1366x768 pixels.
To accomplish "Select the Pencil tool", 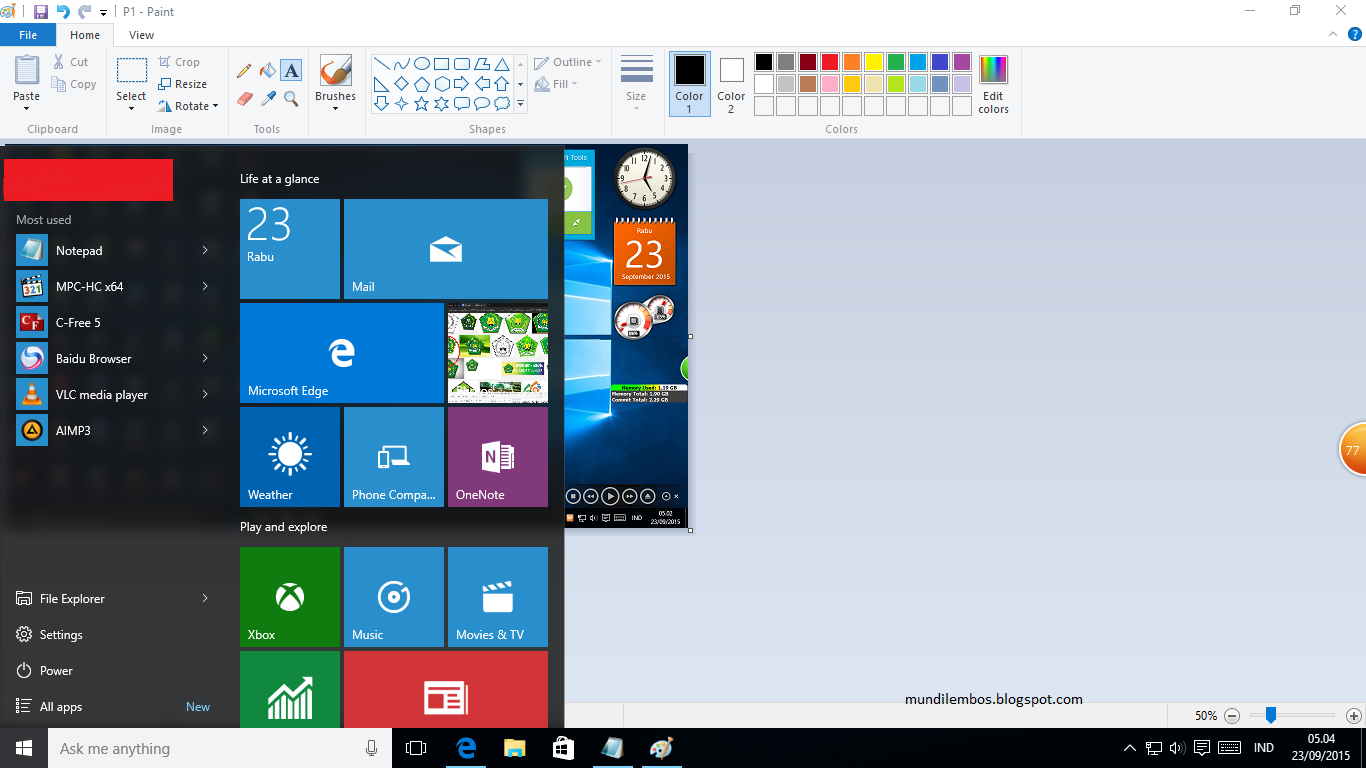I will pyautogui.click(x=244, y=70).
